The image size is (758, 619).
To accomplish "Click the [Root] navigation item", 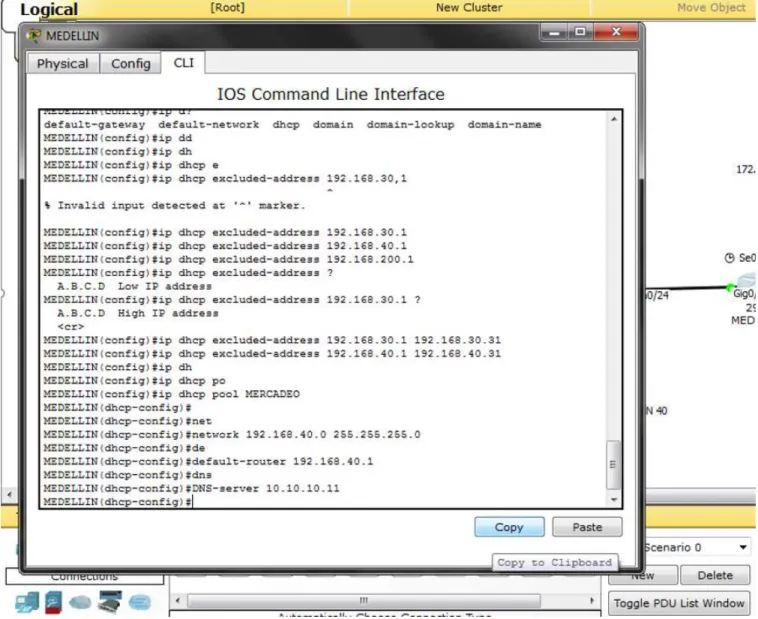I will pos(227,8).
